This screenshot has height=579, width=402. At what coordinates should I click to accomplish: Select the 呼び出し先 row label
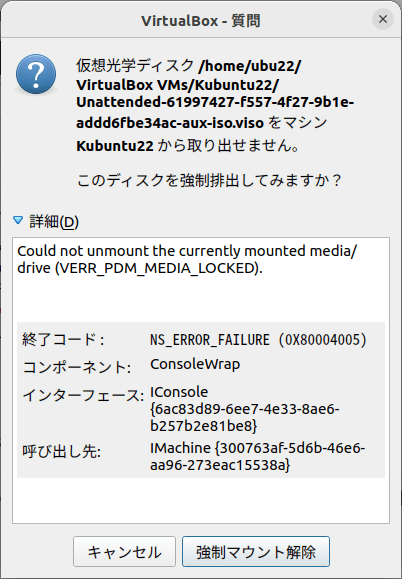click(62, 451)
